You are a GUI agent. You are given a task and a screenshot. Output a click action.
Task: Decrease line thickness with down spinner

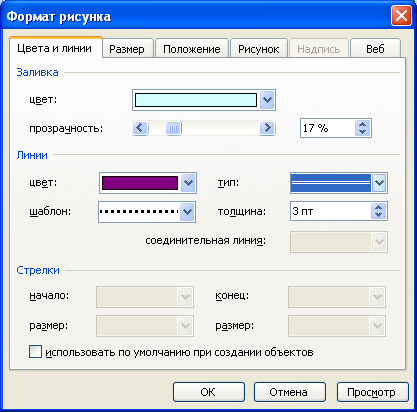point(378,215)
